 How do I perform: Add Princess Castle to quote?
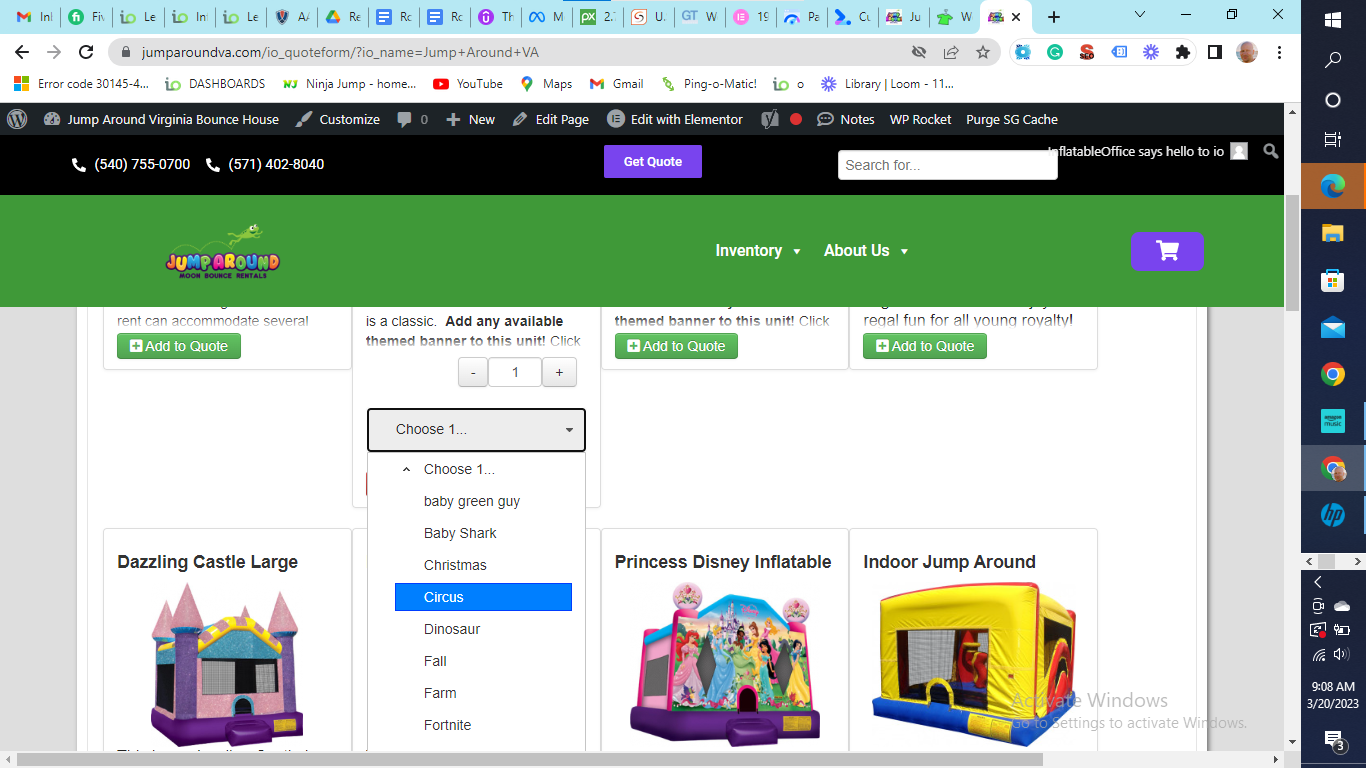tap(924, 346)
